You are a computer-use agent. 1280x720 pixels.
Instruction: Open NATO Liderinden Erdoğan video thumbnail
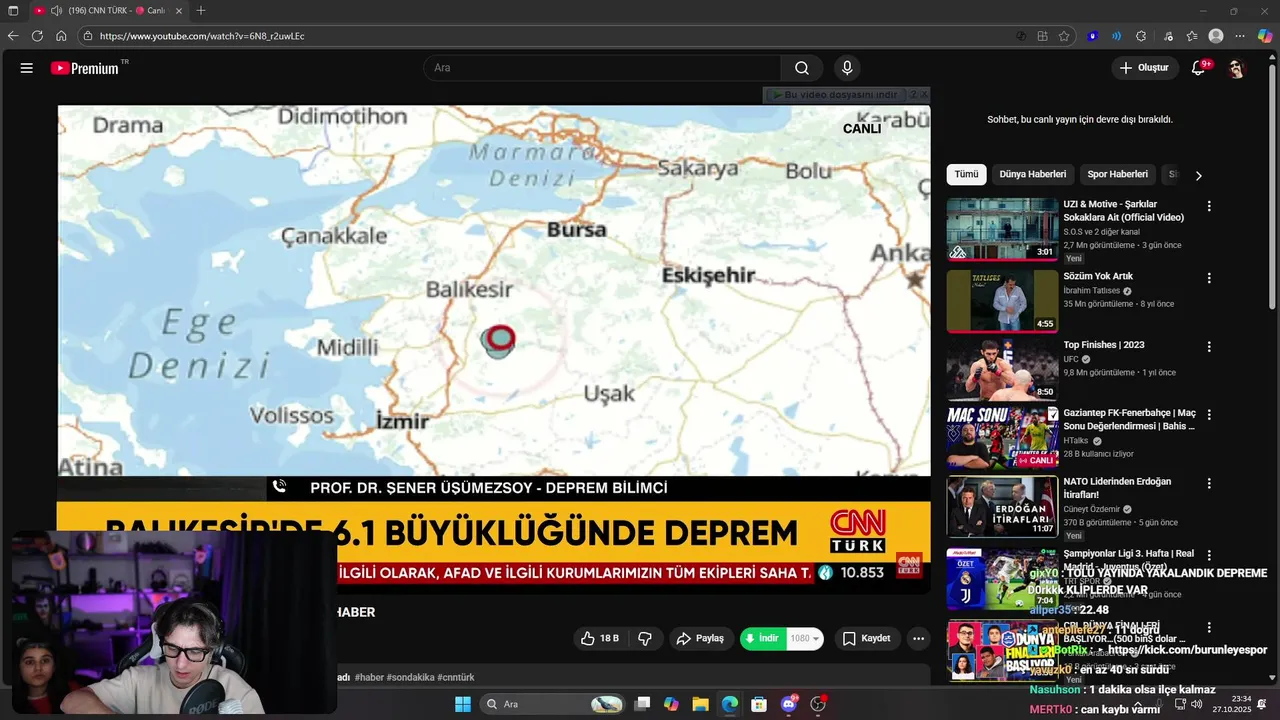1002,506
